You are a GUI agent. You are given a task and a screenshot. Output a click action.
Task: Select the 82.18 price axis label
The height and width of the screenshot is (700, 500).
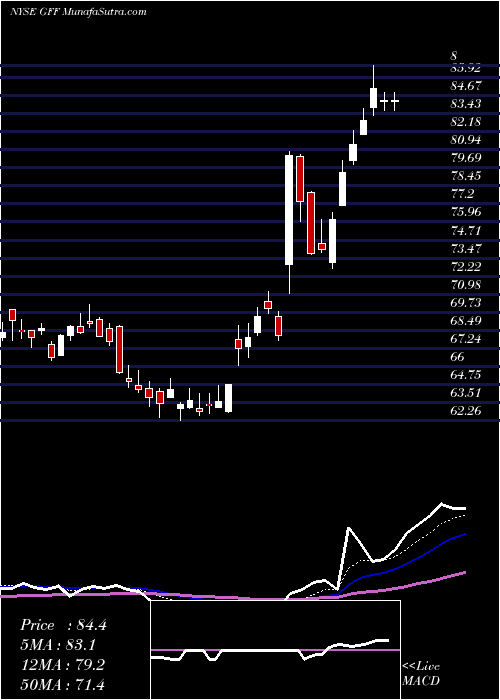tap(466, 121)
